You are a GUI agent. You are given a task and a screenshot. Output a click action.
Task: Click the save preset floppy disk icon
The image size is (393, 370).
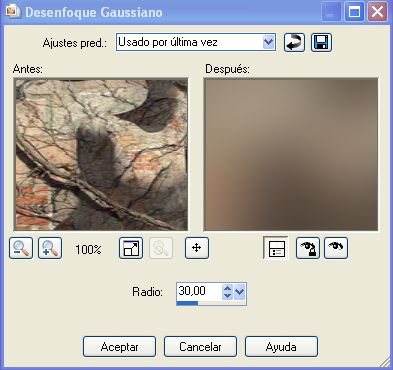pyautogui.click(x=321, y=43)
